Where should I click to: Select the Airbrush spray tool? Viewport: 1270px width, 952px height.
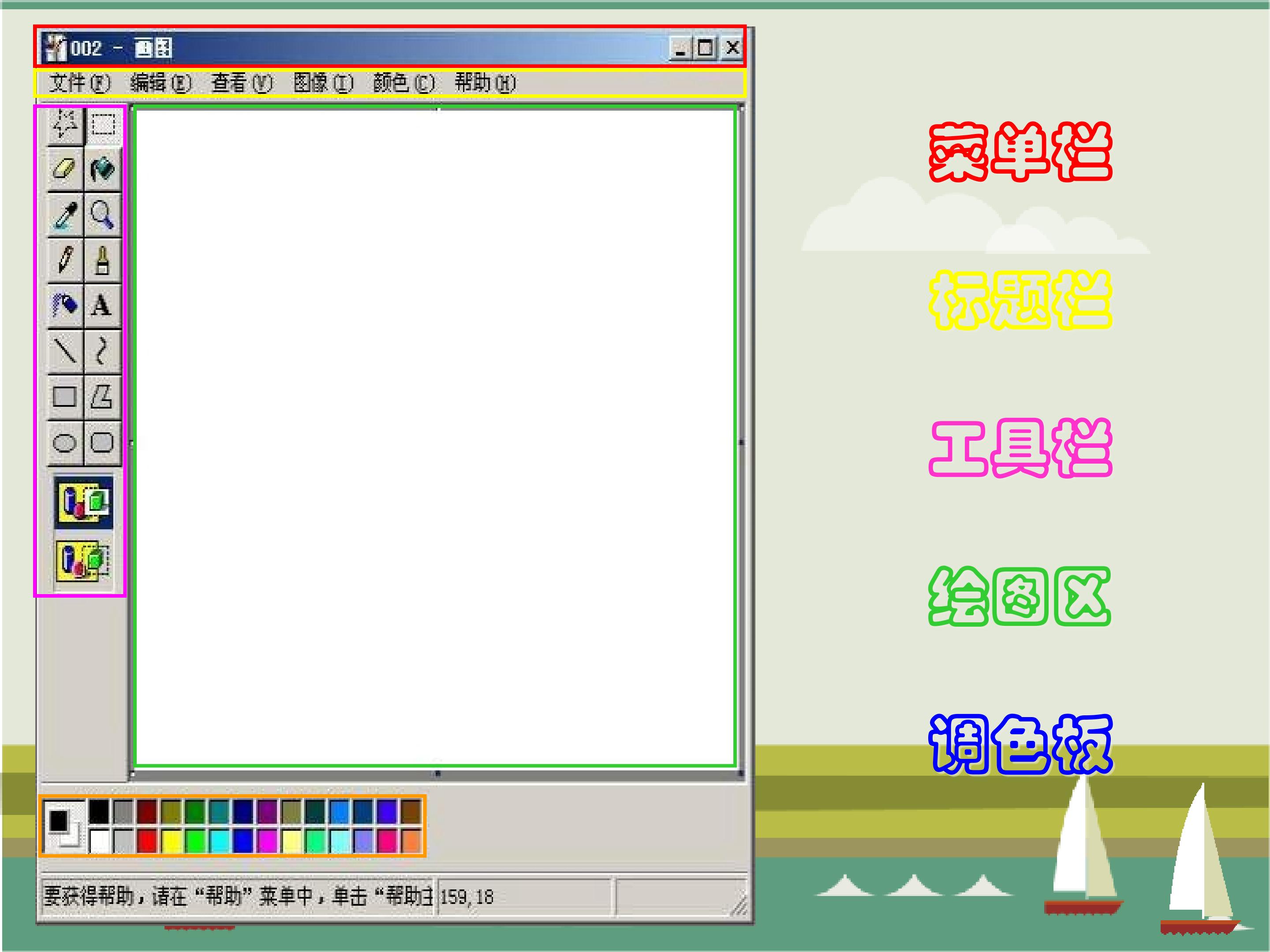pos(64,305)
